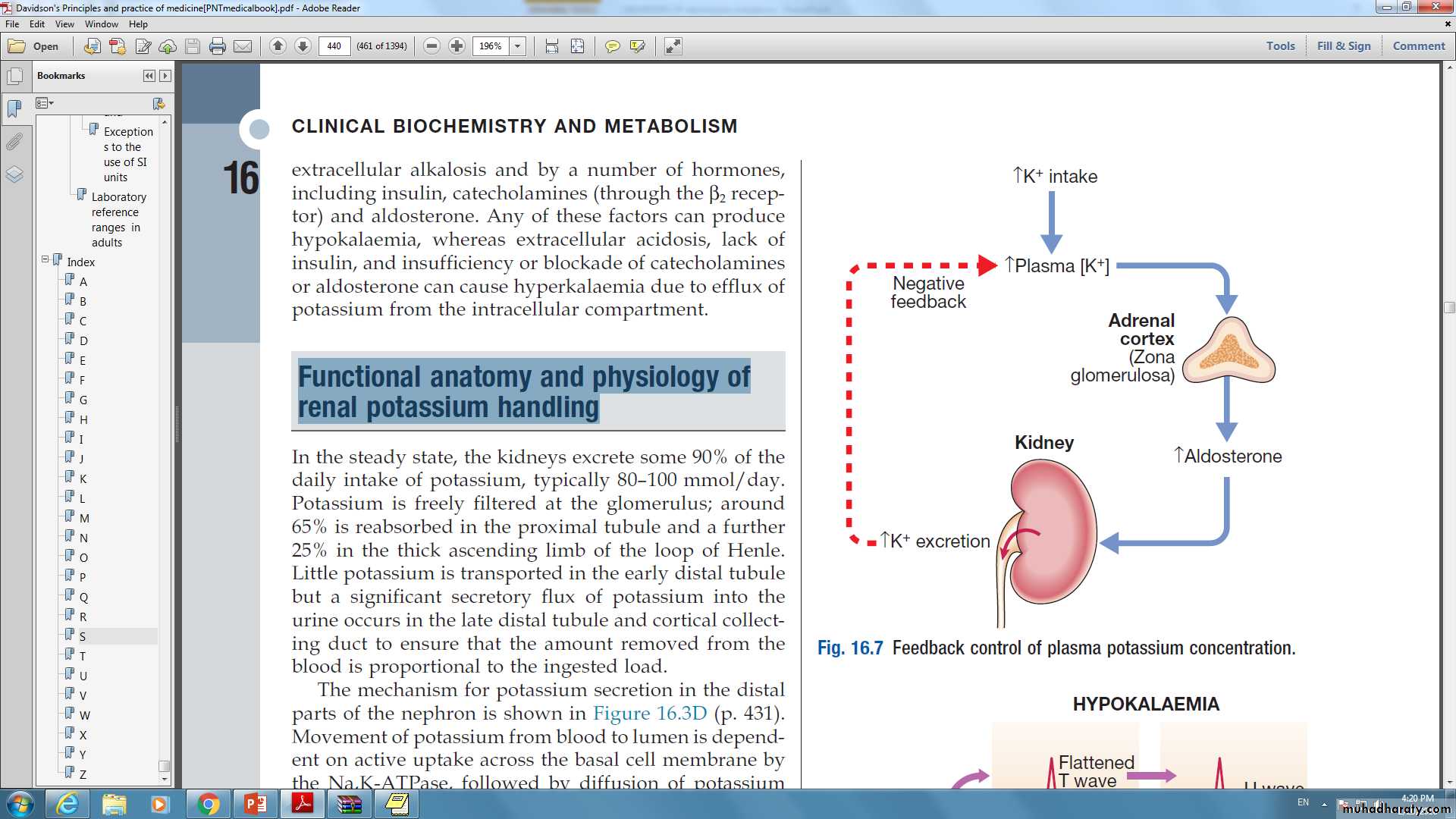Switch to read mode view
1456x819 pixels.
(673, 46)
